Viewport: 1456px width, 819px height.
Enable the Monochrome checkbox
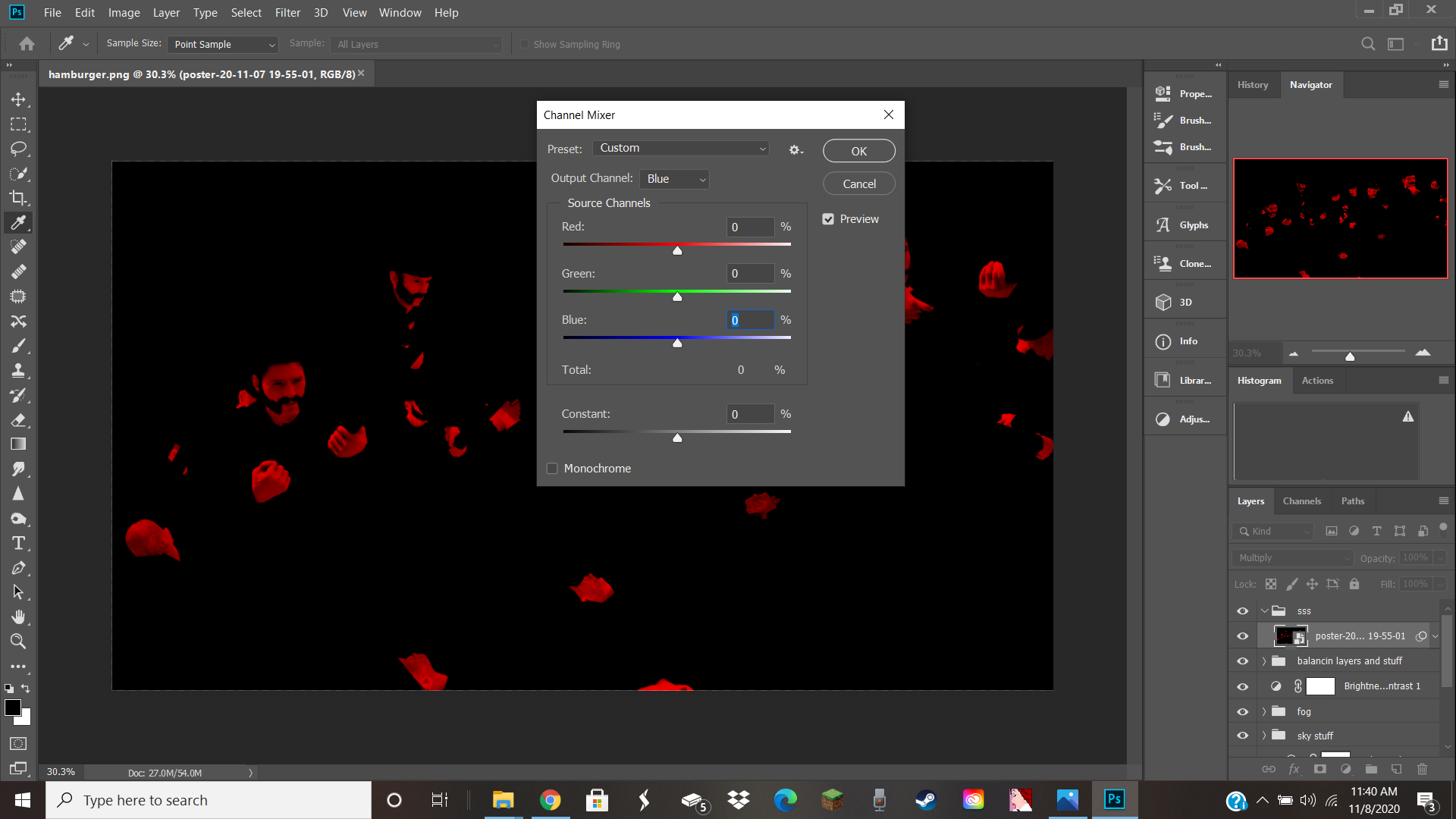point(552,469)
